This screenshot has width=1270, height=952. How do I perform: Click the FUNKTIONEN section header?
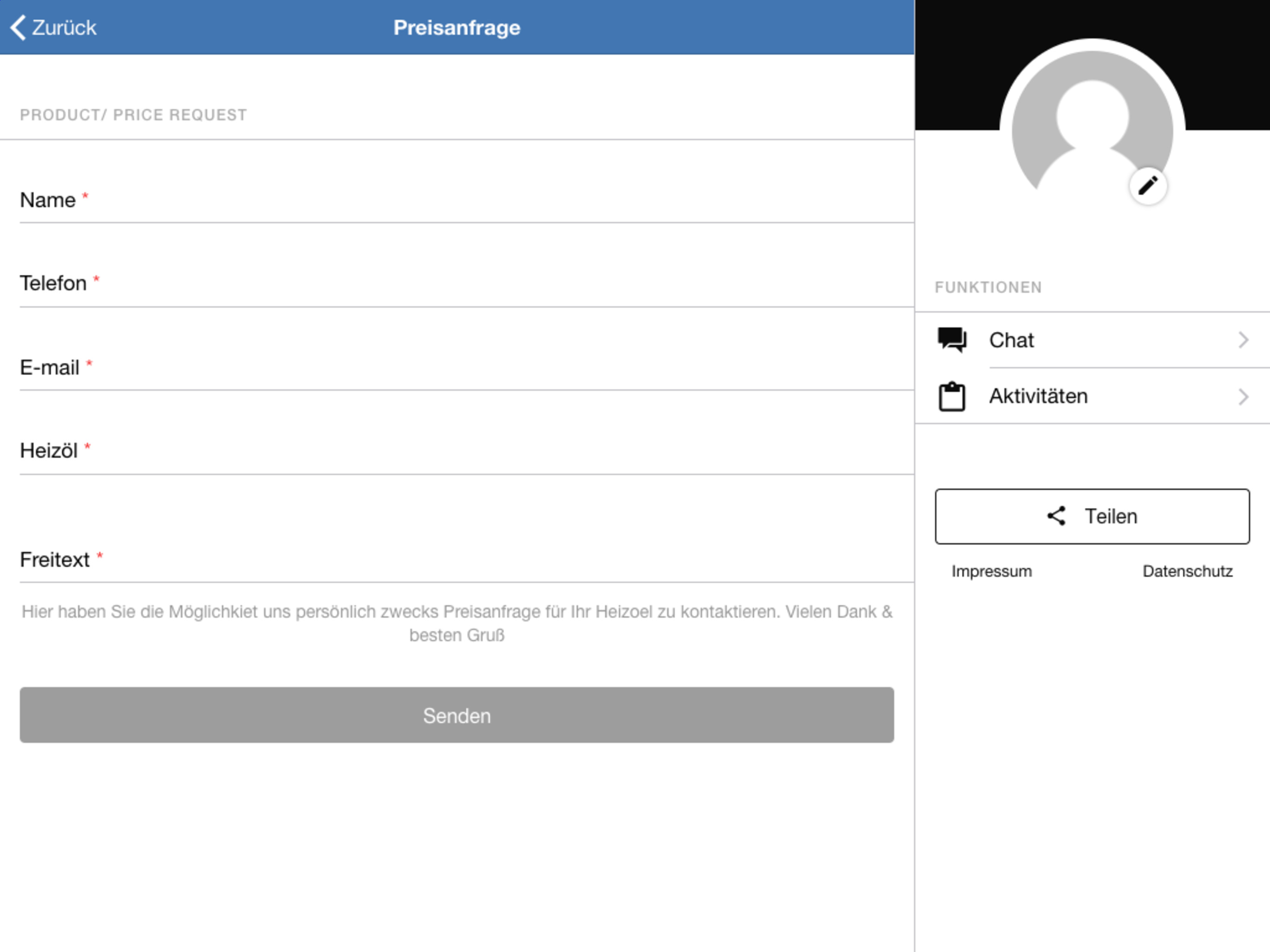point(988,287)
